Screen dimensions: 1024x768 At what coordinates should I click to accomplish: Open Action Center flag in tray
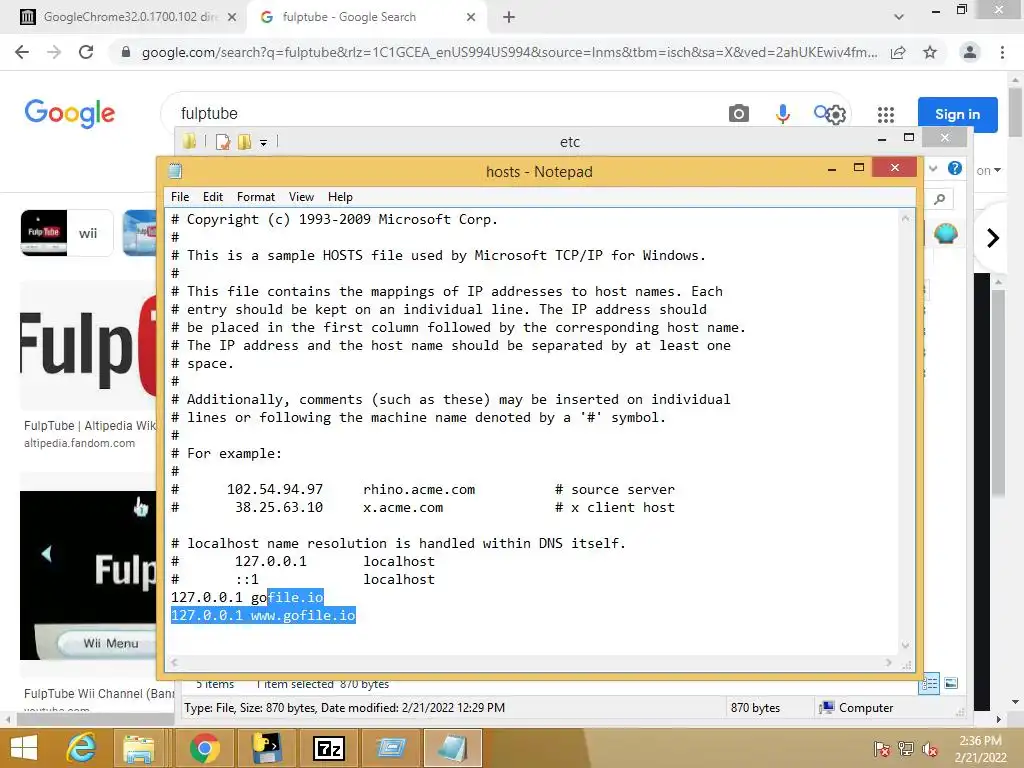click(x=882, y=749)
